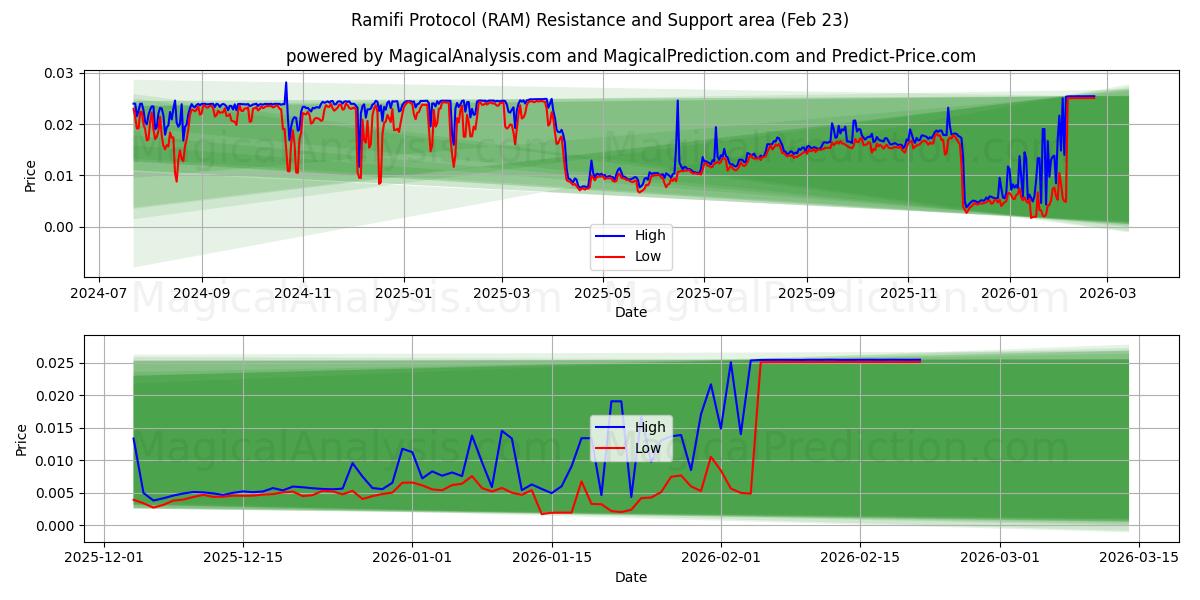
Task: Select the 0.03 price tick label
Action: 60,73
